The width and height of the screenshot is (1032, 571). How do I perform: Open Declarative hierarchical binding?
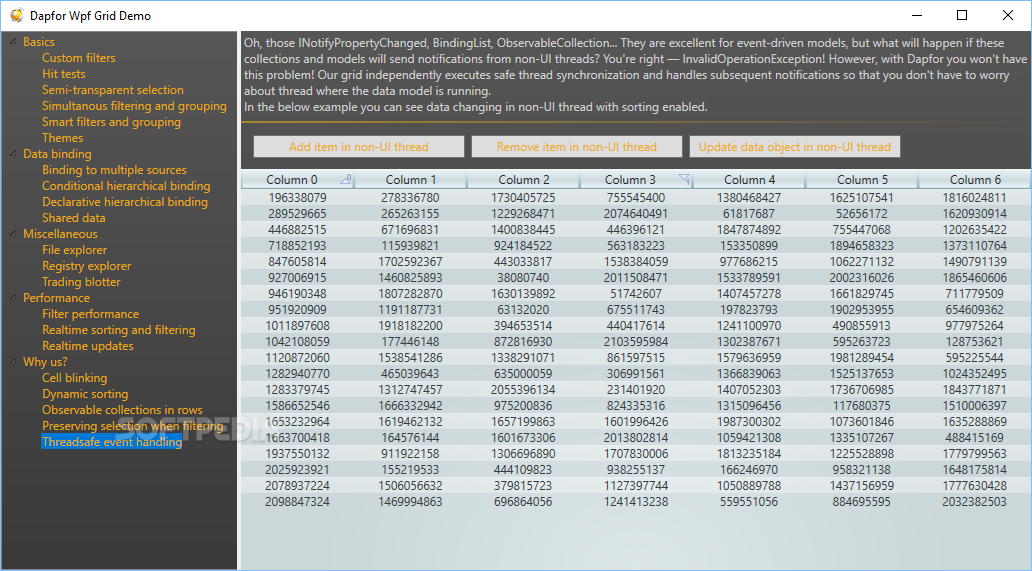tap(125, 202)
